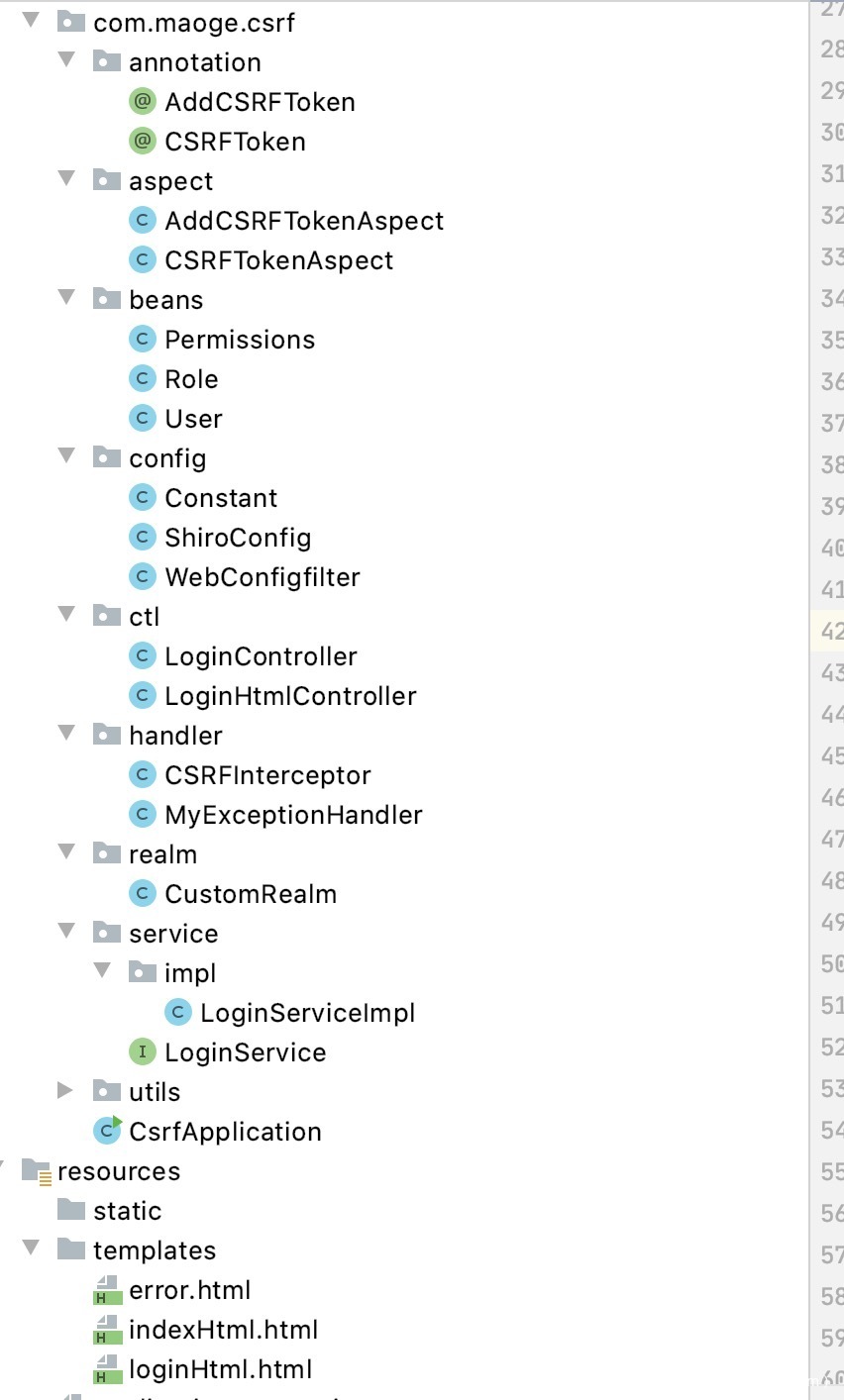Click the LoginService interface icon
The height and width of the screenshot is (1400, 844).
point(143,1051)
